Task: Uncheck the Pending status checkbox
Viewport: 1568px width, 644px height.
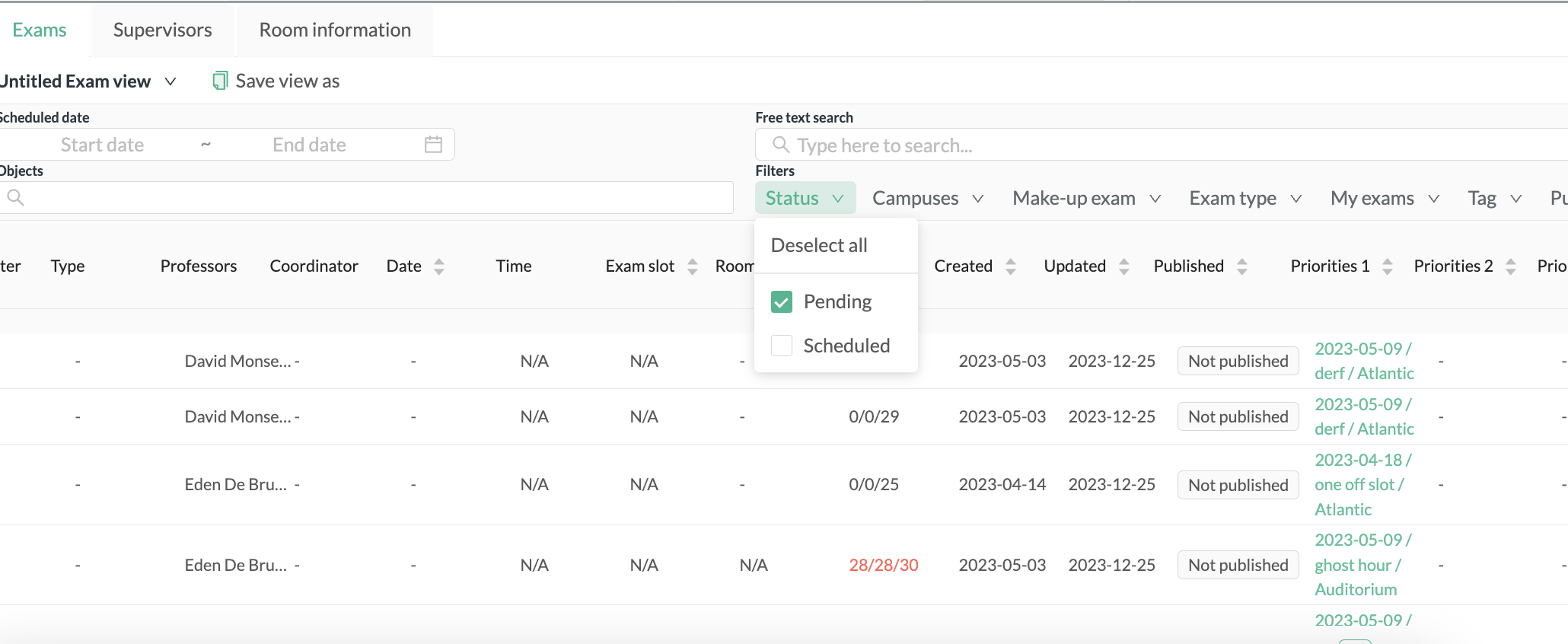Action: click(782, 302)
